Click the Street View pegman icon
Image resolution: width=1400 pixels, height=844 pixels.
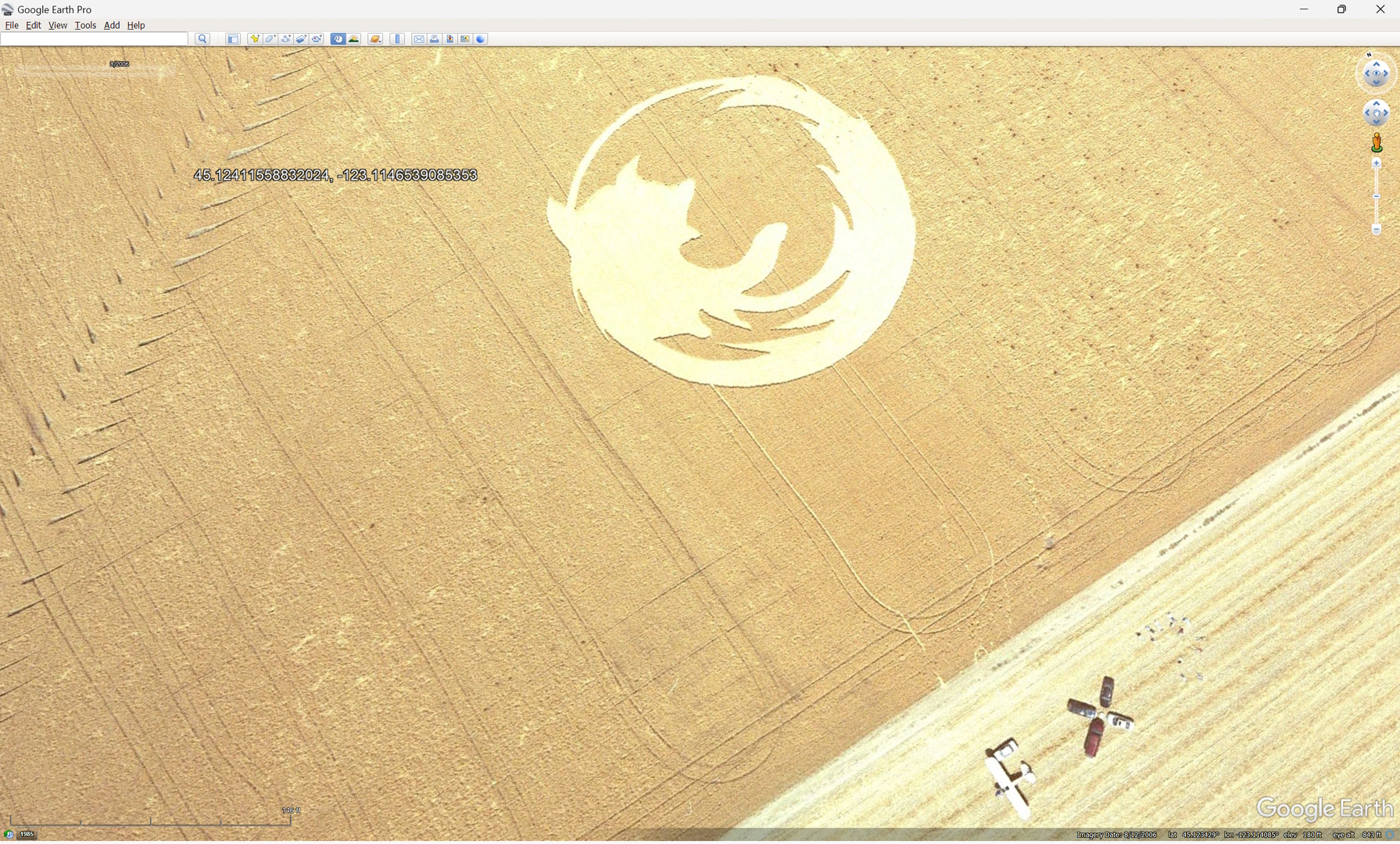pos(1377,142)
